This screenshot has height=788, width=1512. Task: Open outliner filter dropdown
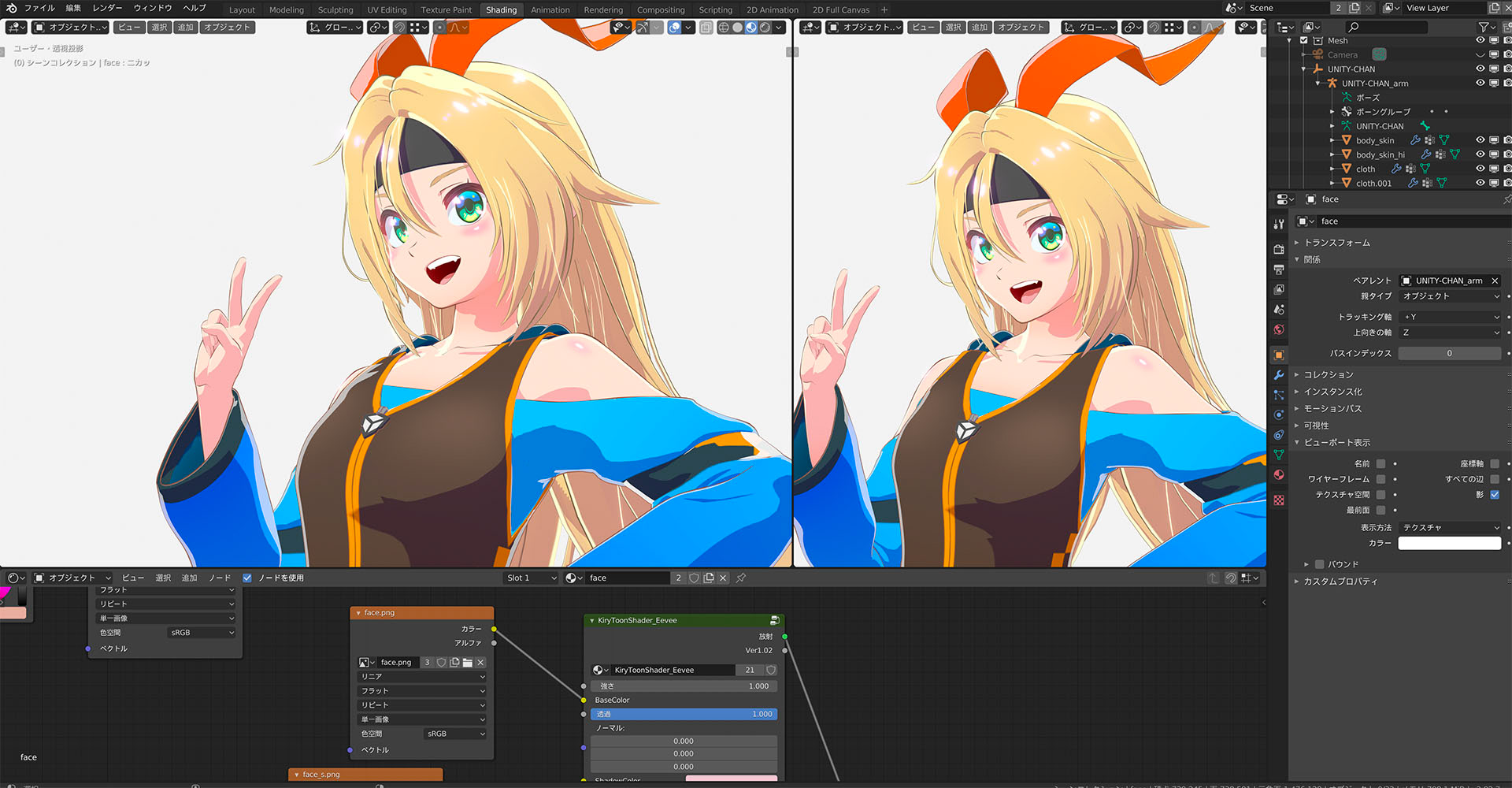(1485, 28)
